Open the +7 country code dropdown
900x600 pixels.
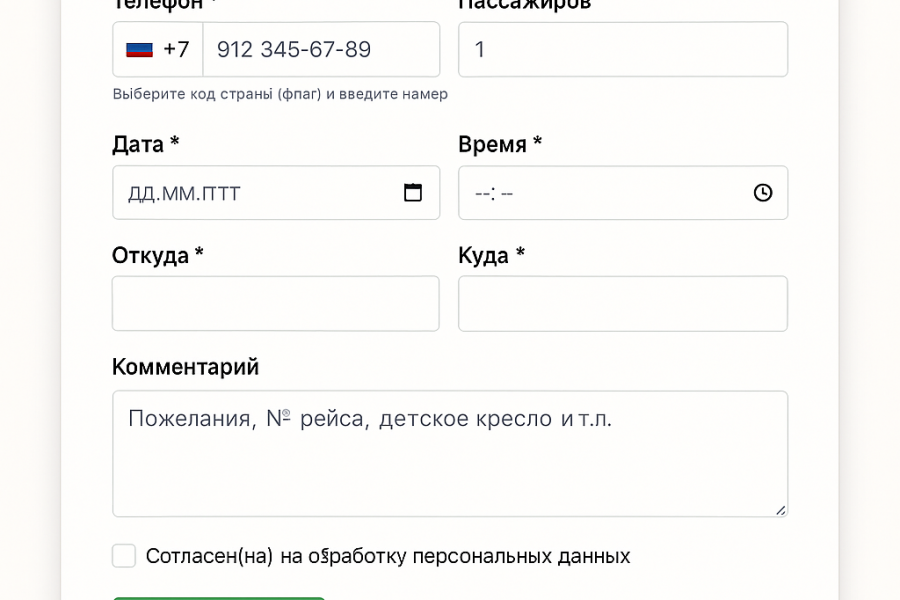click(176, 50)
